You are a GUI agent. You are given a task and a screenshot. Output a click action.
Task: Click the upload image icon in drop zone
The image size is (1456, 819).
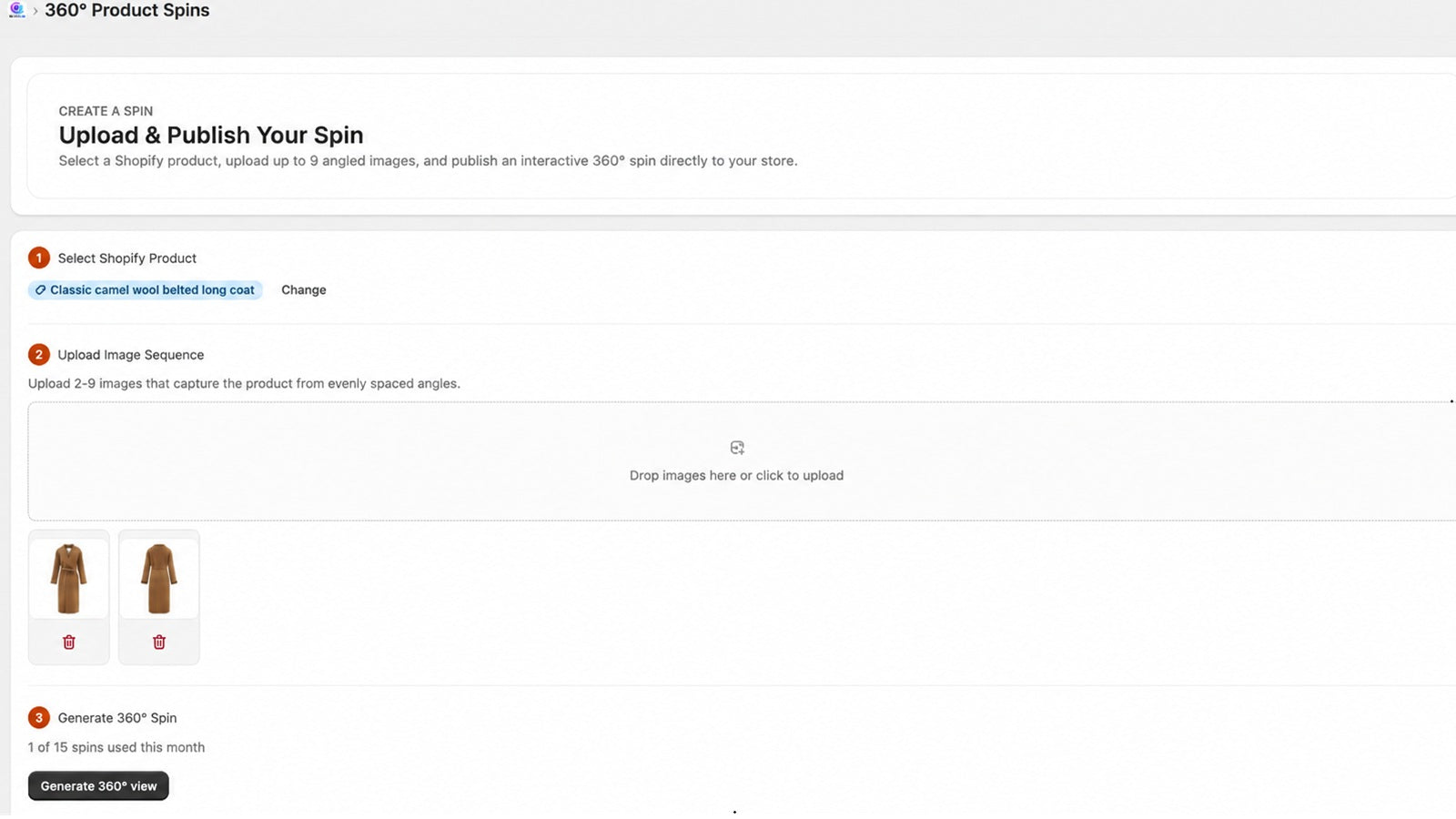(x=737, y=448)
